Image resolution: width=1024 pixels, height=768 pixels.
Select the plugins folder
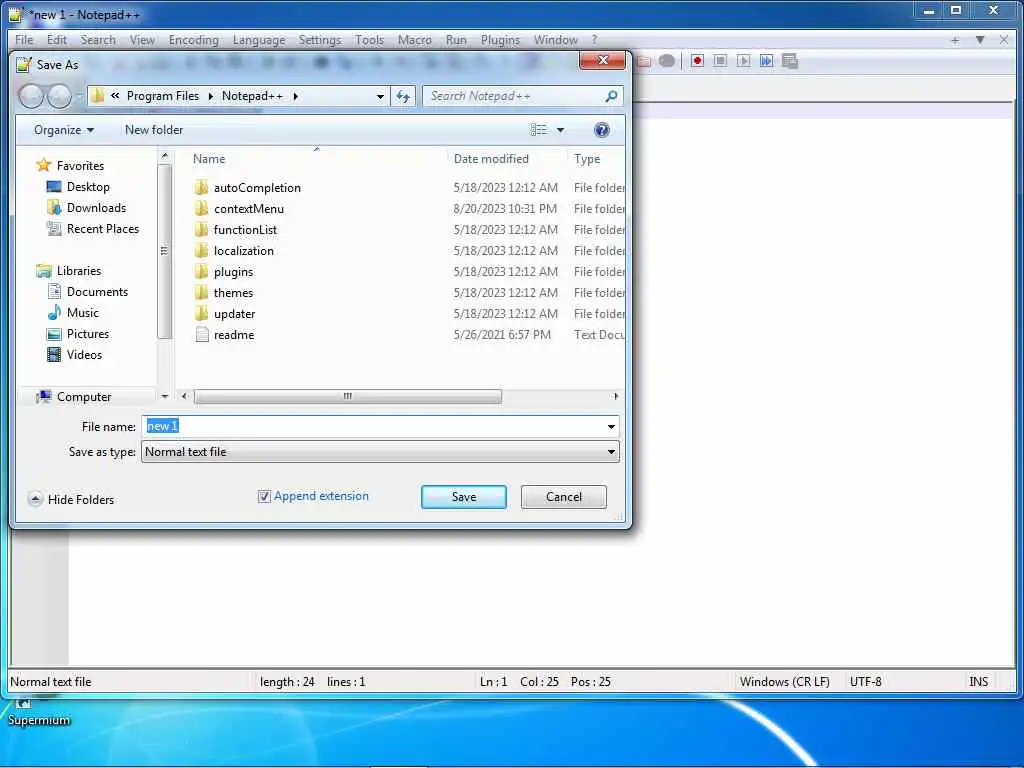232,272
